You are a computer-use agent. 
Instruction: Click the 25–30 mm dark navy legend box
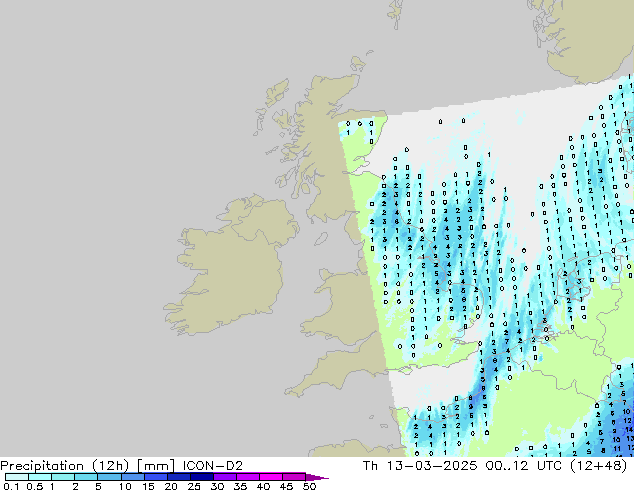(x=202, y=477)
